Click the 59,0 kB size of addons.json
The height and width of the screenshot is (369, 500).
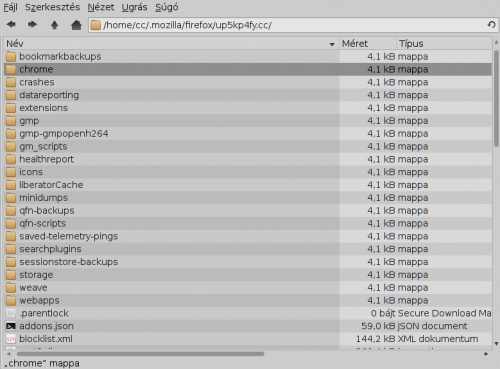click(x=378, y=326)
